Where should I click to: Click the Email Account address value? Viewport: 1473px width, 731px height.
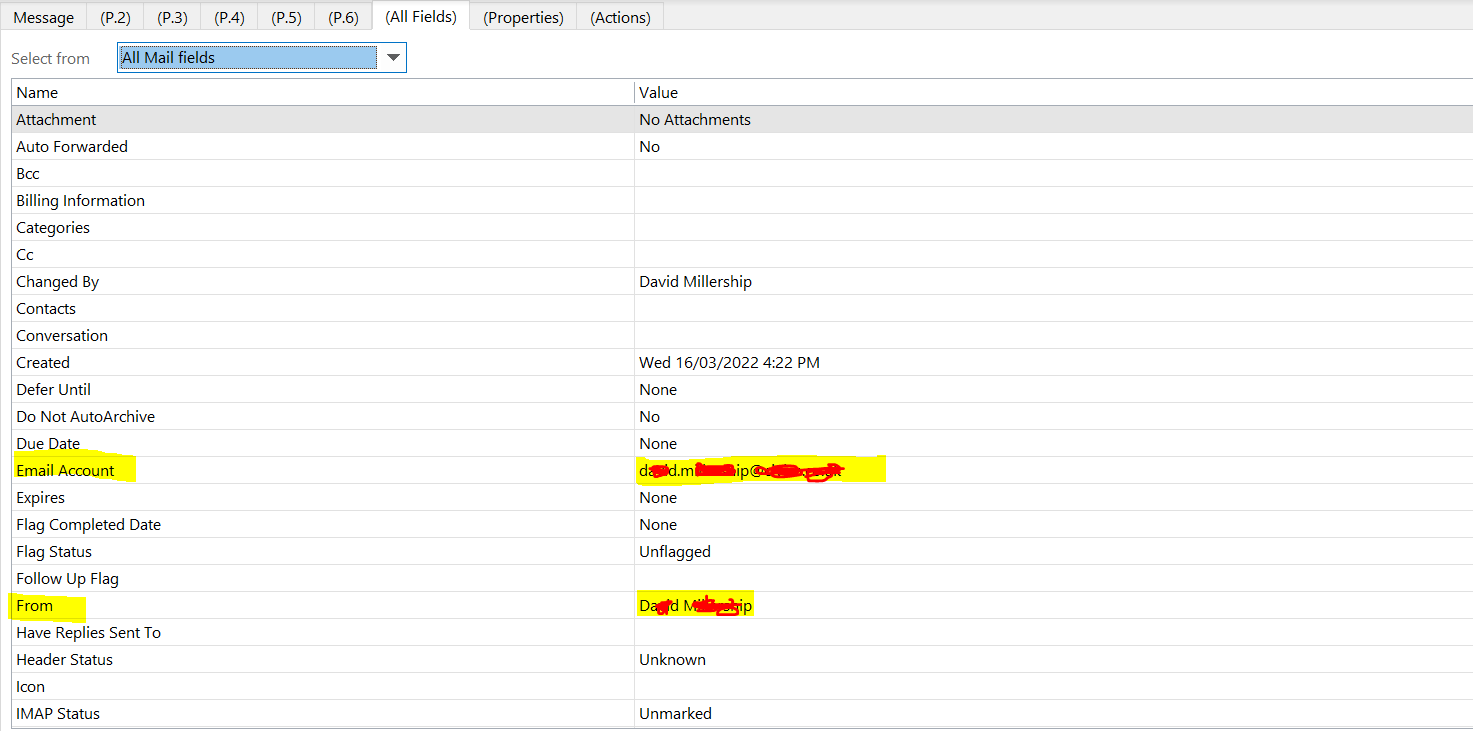pyautogui.click(x=742, y=469)
